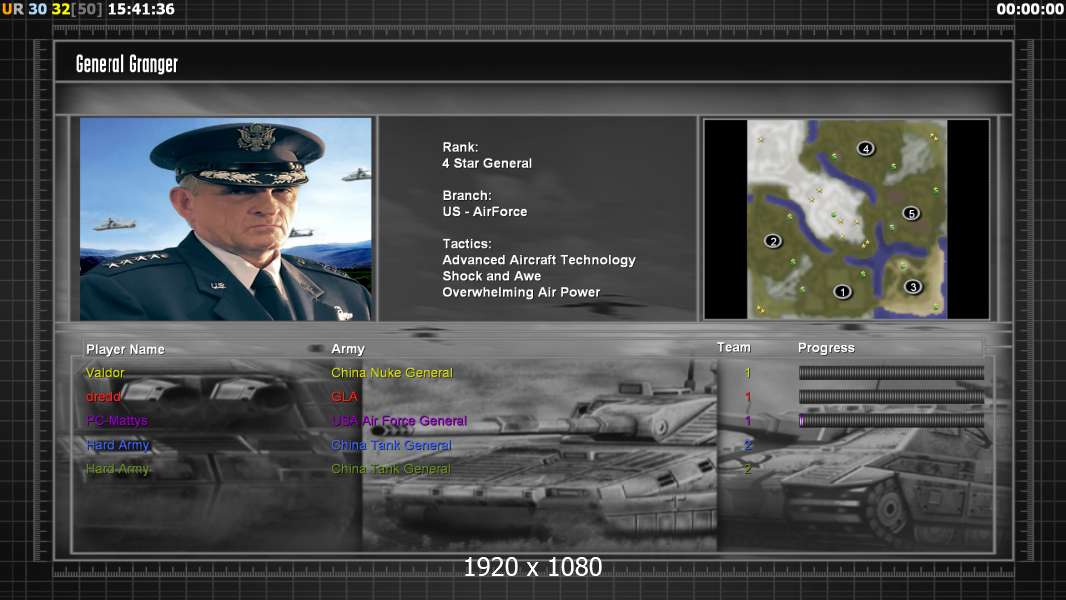
Task: Select the blue "Hard Army" player name
Action: coord(118,445)
